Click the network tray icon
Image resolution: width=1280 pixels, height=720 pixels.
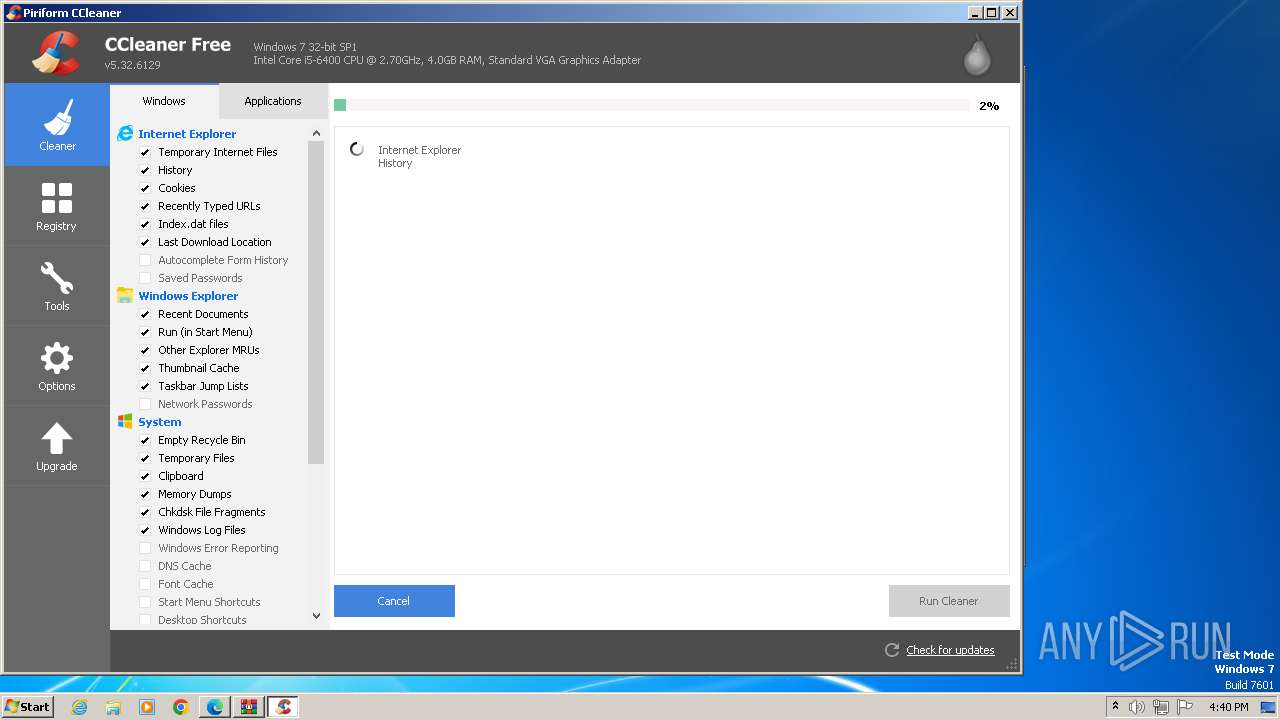click(1161, 707)
